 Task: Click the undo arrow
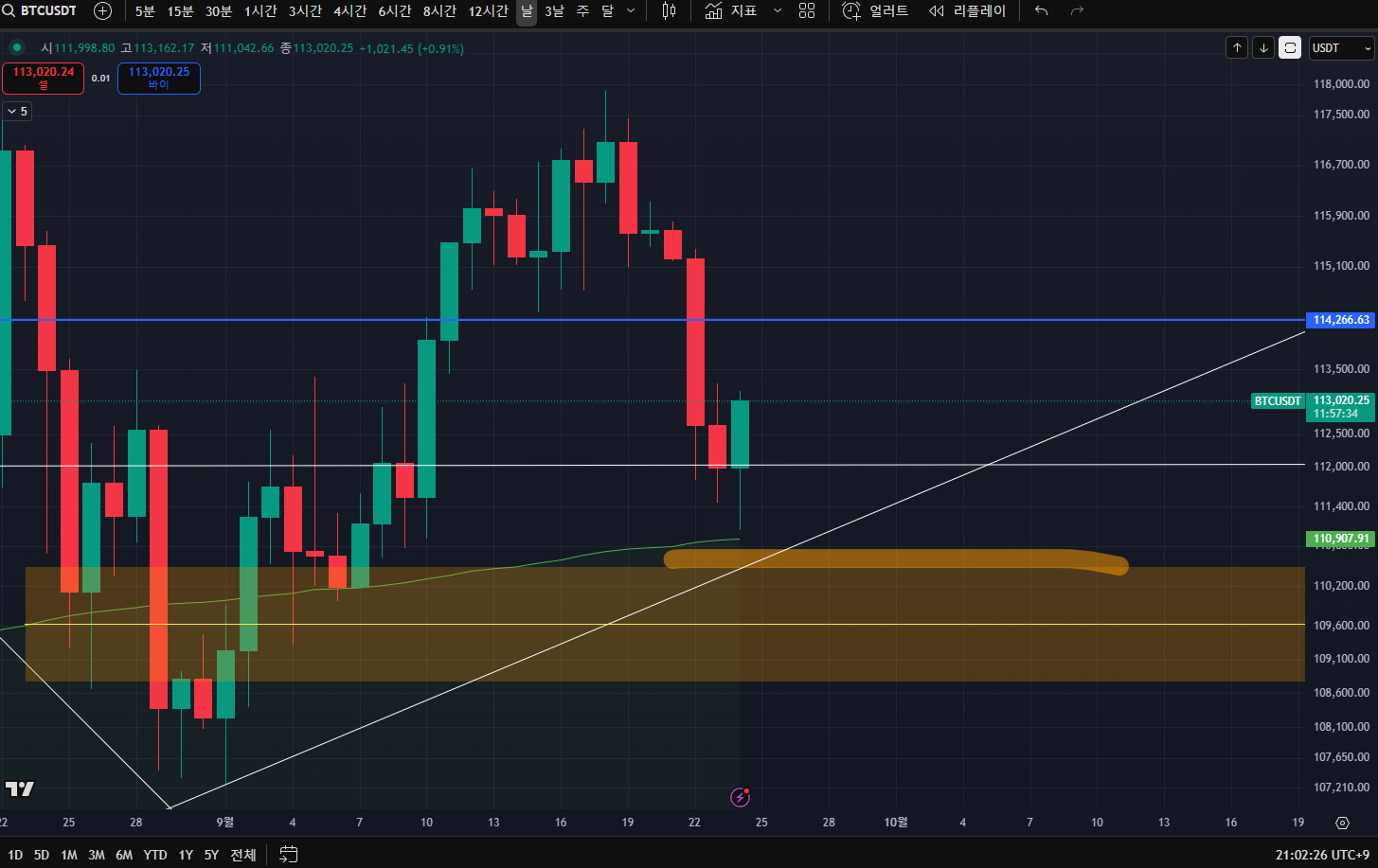tap(1042, 11)
